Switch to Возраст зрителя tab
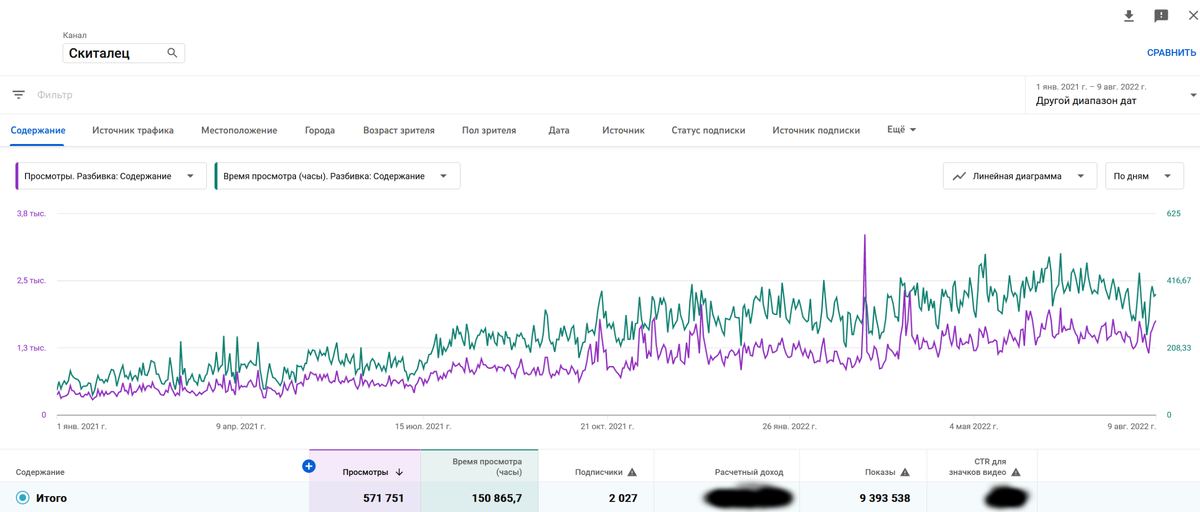The width and height of the screenshot is (1200, 512). point(399,130)
